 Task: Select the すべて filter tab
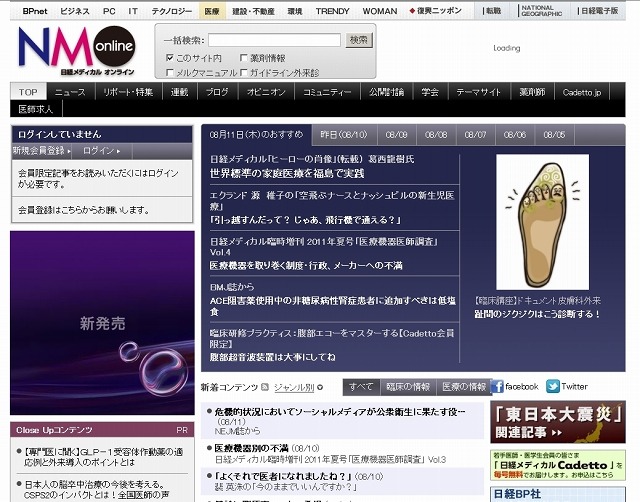tap(361, 386)
